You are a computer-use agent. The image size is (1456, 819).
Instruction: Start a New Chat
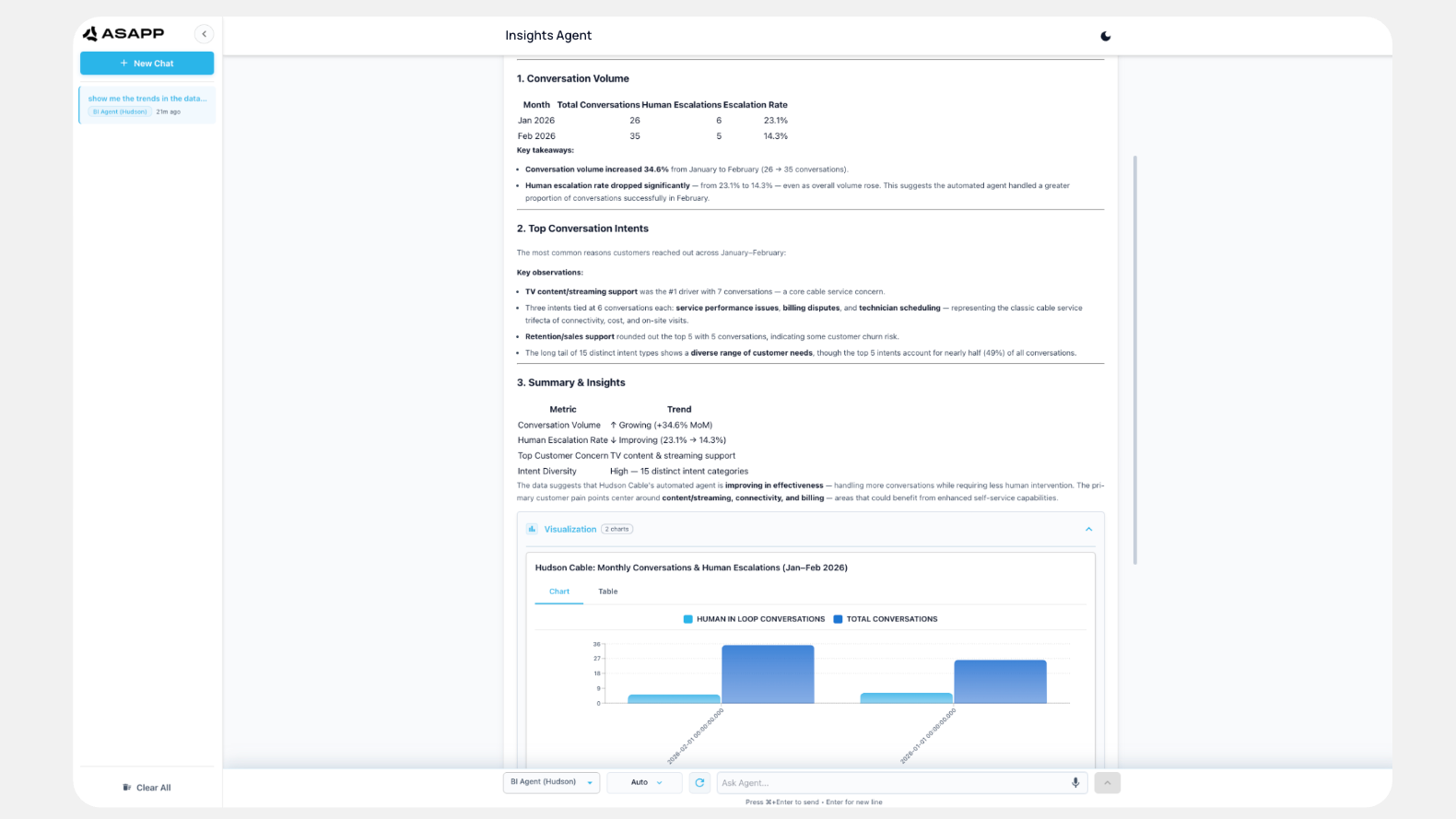click(147, 64)
